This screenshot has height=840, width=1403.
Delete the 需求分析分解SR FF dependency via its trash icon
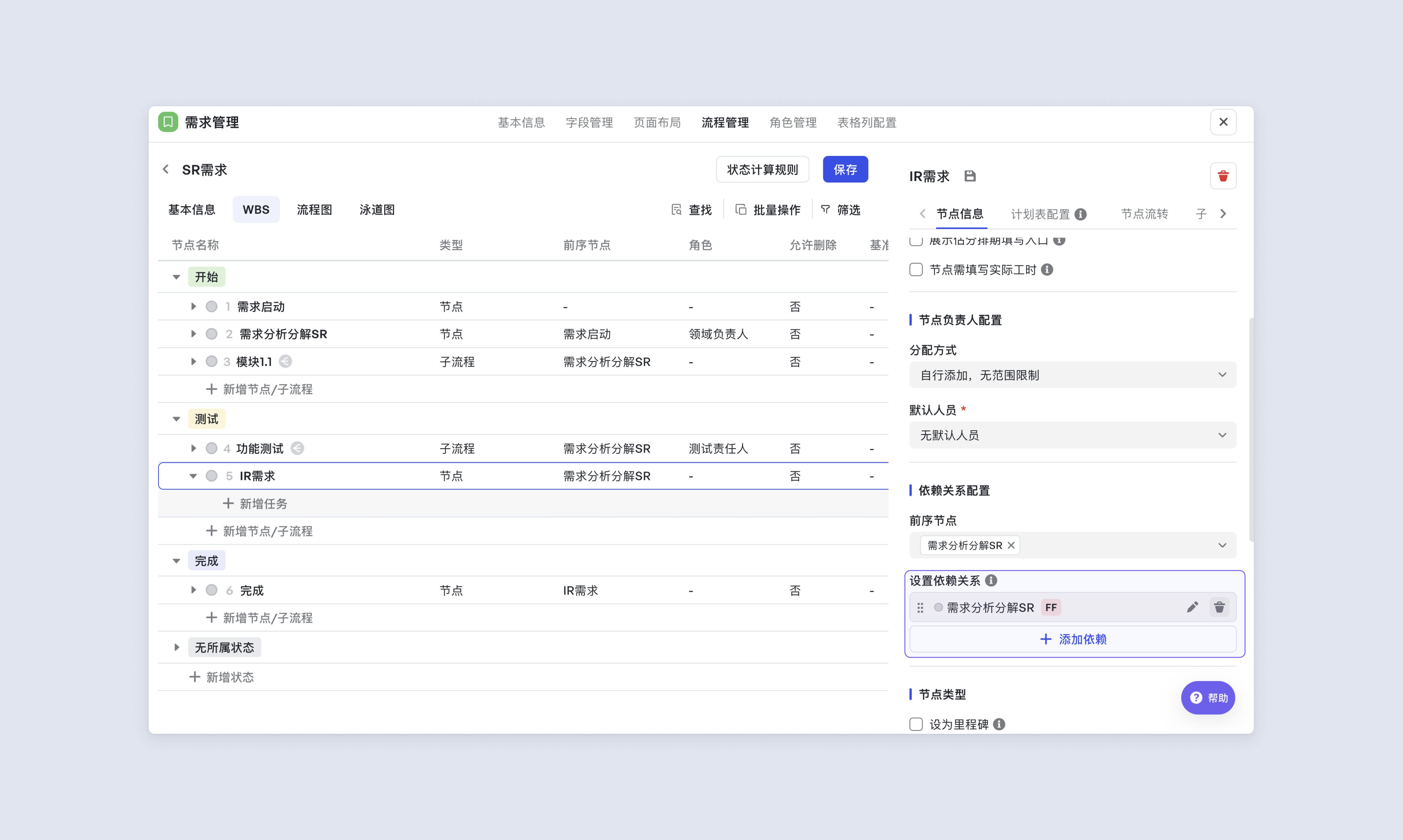(1219, 607)
